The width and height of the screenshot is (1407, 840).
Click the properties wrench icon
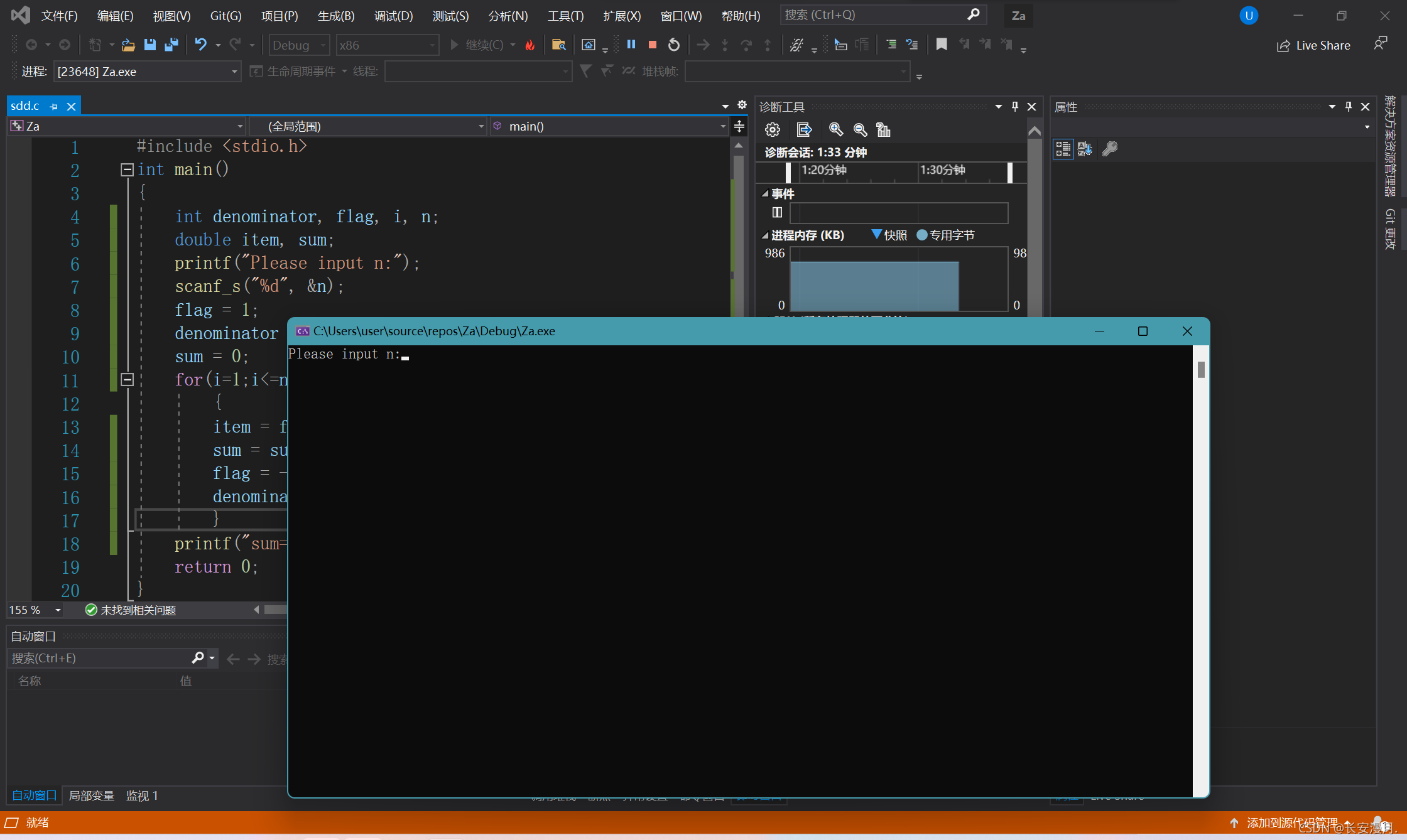pyautogui.click(x=1110, y=149)
